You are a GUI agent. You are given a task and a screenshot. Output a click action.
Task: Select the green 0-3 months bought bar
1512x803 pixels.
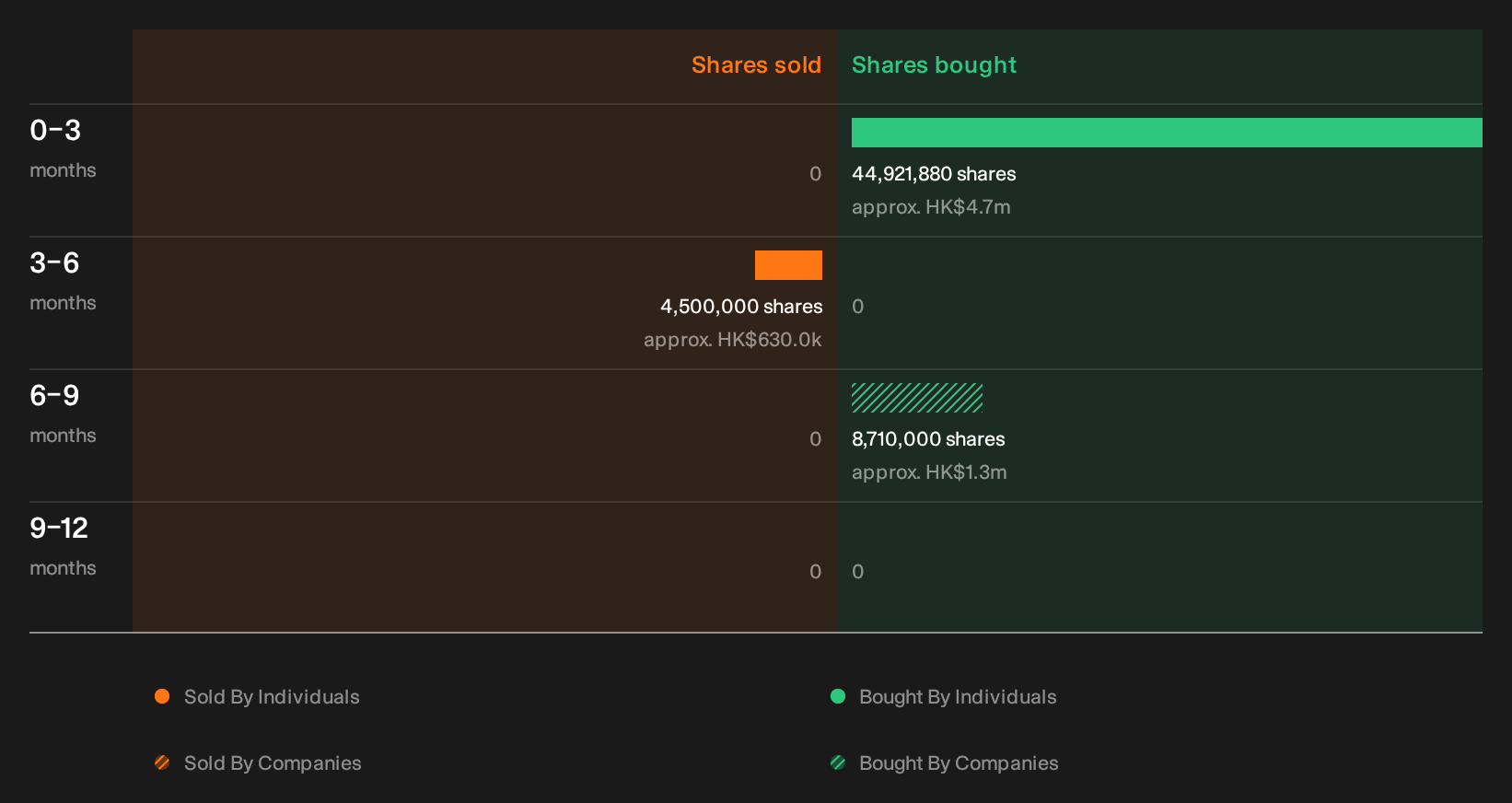coord(1167,133)
